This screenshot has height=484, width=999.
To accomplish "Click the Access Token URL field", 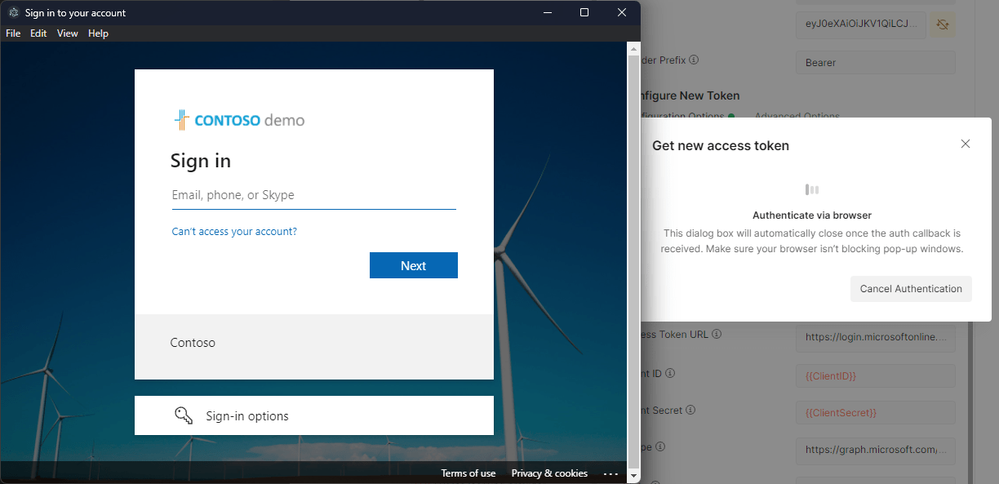I will click(x=875, y=338).
